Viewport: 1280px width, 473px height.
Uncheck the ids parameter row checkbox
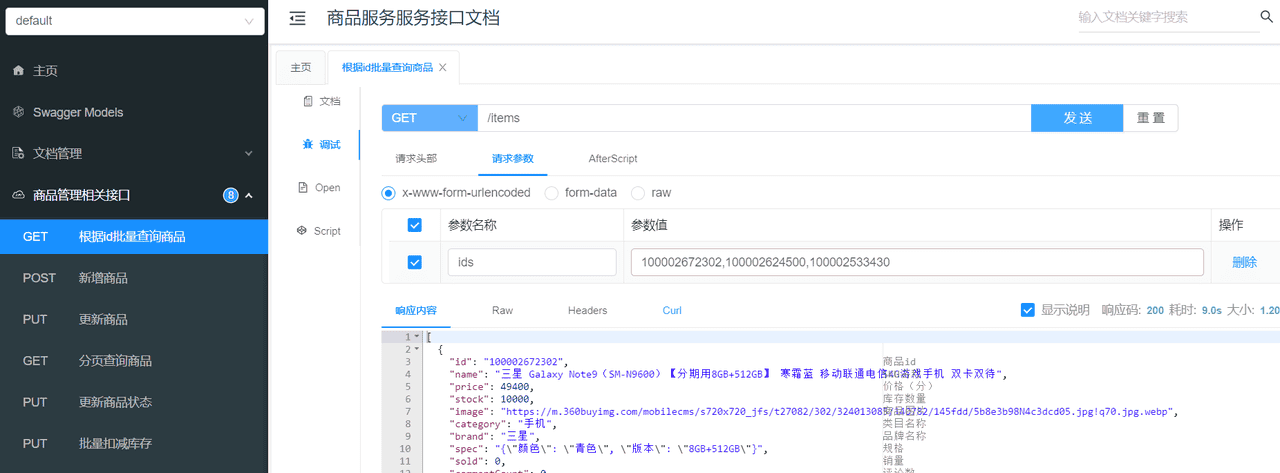[x=415, y=262]
